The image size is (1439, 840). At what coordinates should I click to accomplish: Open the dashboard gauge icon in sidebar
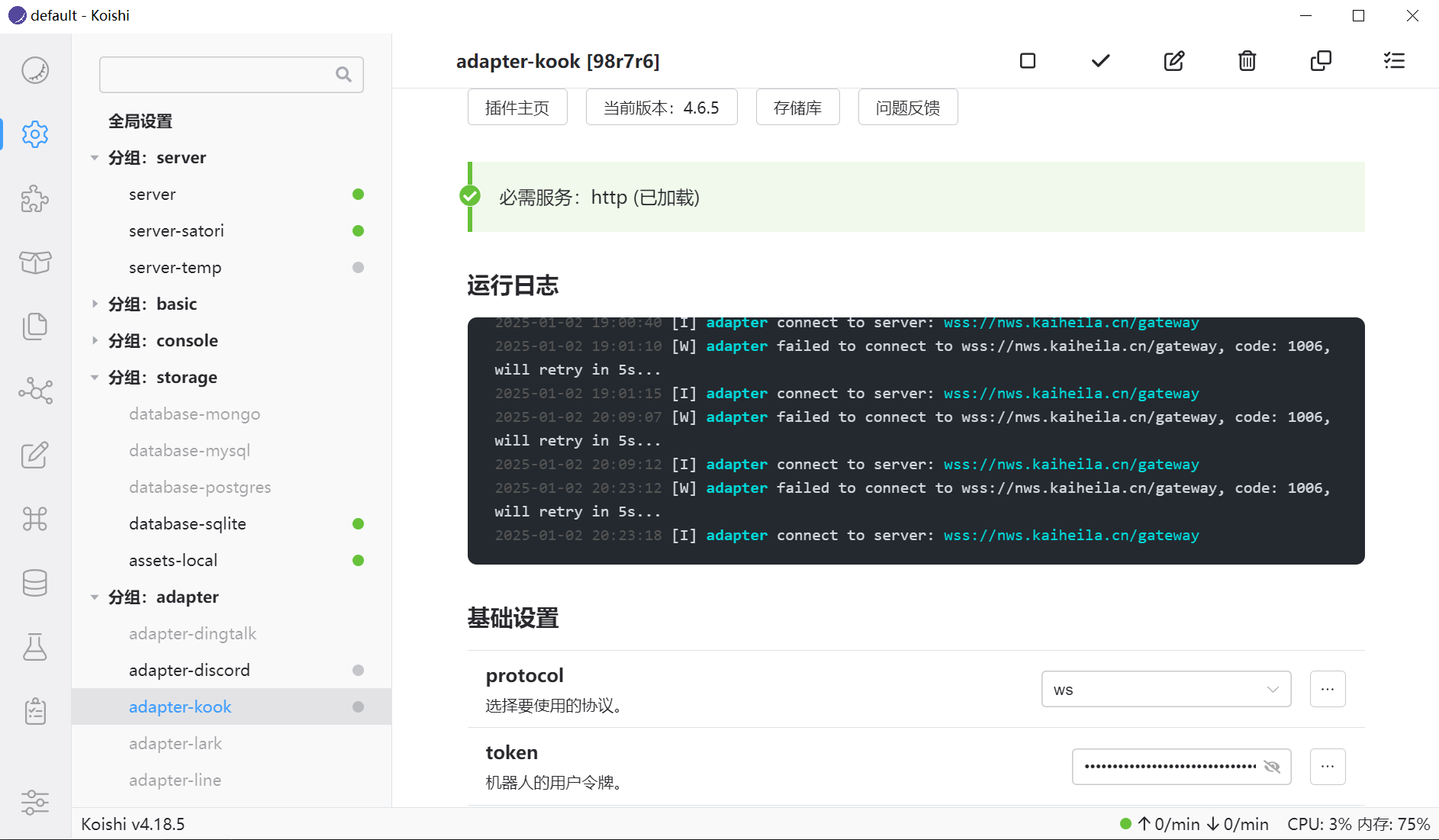click(35, 70)
